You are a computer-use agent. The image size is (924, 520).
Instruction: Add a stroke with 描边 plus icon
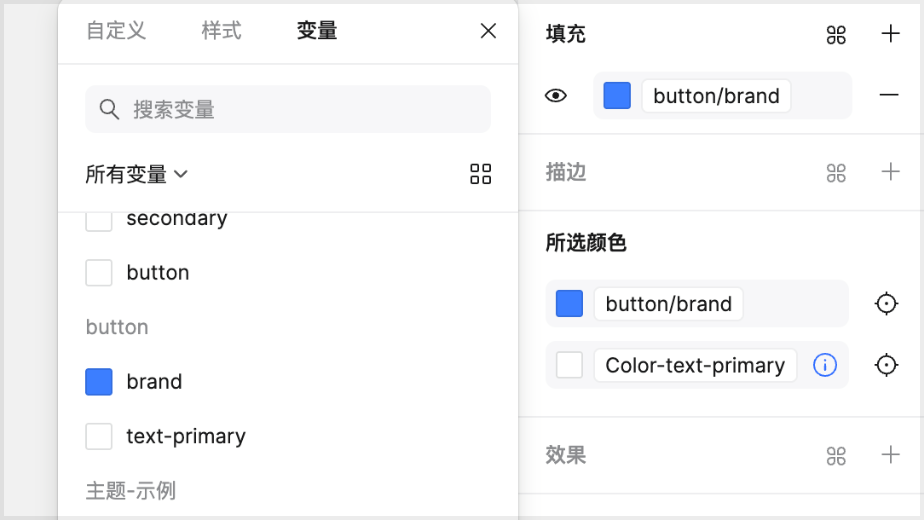(x=890, y=172)
